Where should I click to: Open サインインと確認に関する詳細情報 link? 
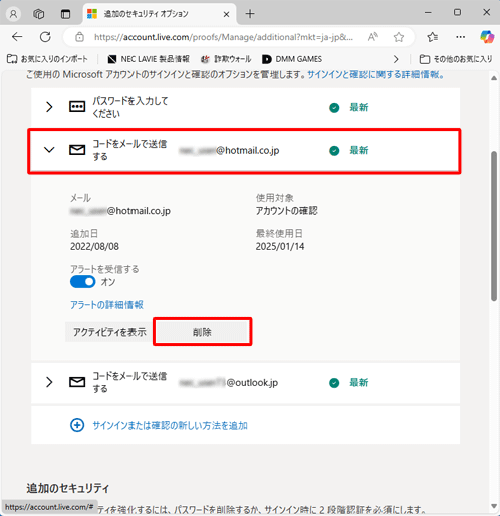click(376, 74)
